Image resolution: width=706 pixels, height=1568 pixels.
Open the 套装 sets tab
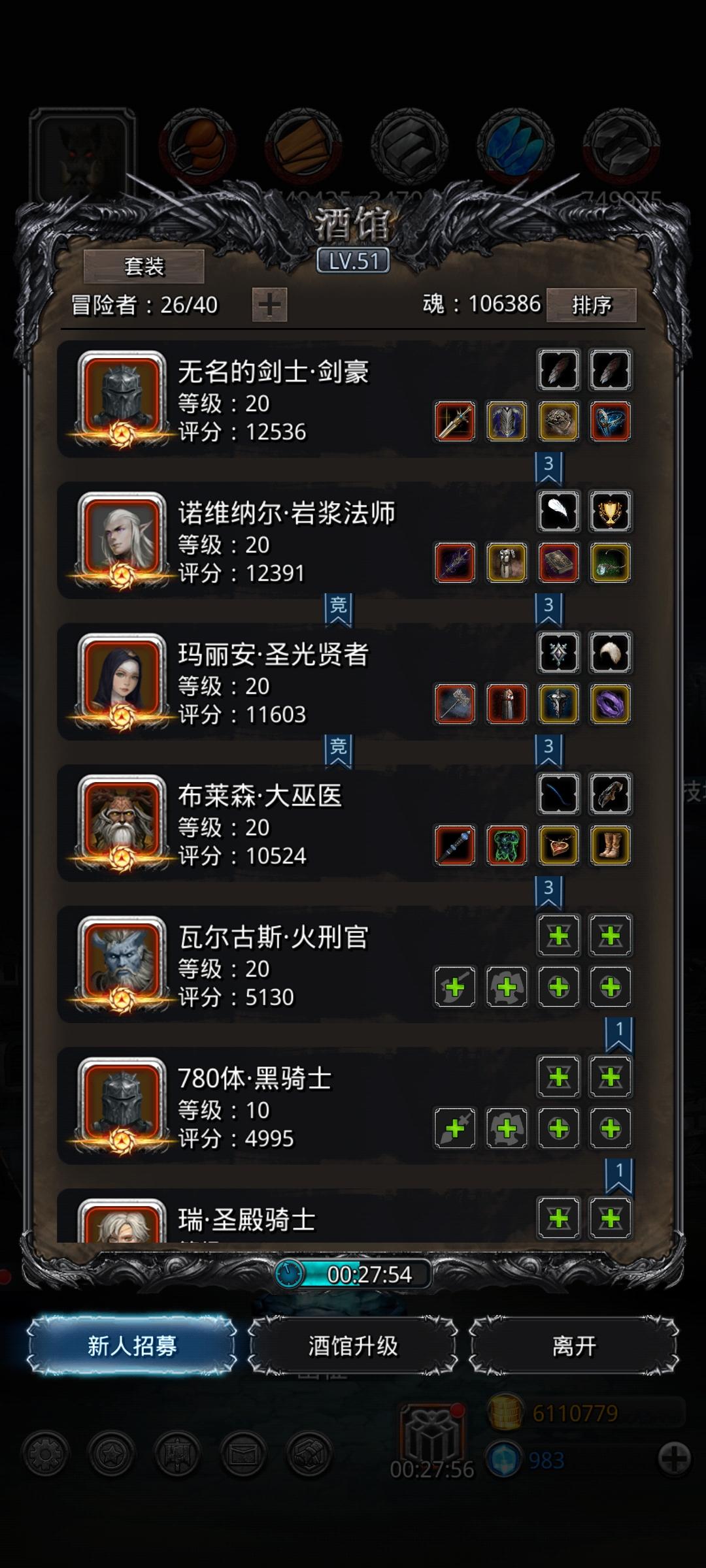[144, 267]
